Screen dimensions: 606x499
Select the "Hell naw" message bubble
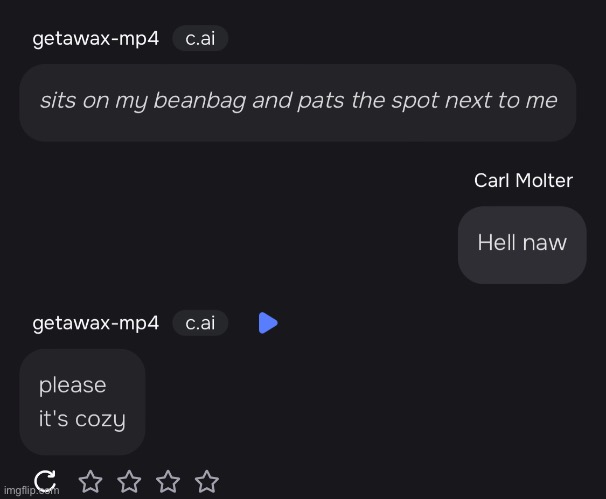[522, 243]
